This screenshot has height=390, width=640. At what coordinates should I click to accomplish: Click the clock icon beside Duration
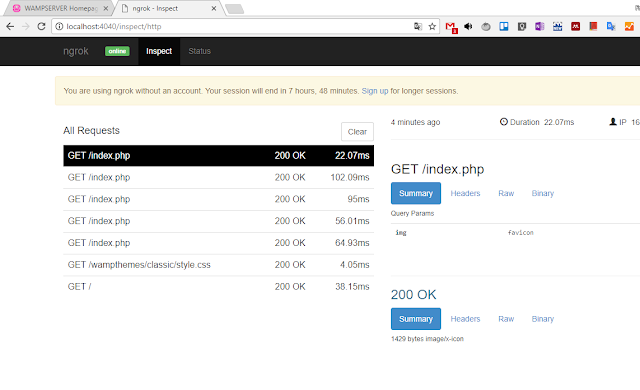(x=504, y=122)
